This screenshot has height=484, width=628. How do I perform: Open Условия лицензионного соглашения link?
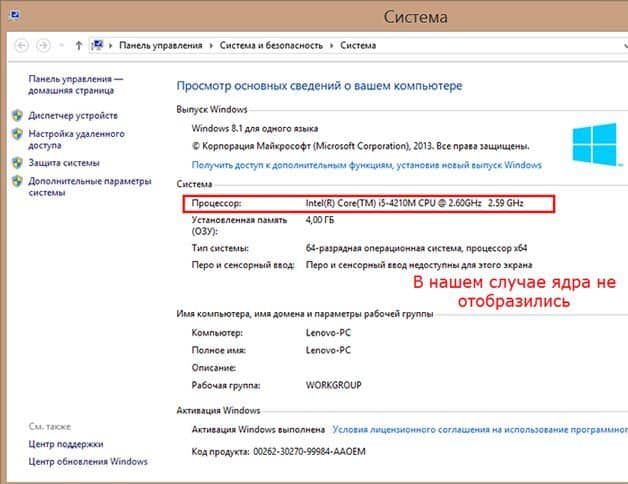point(480,429)
